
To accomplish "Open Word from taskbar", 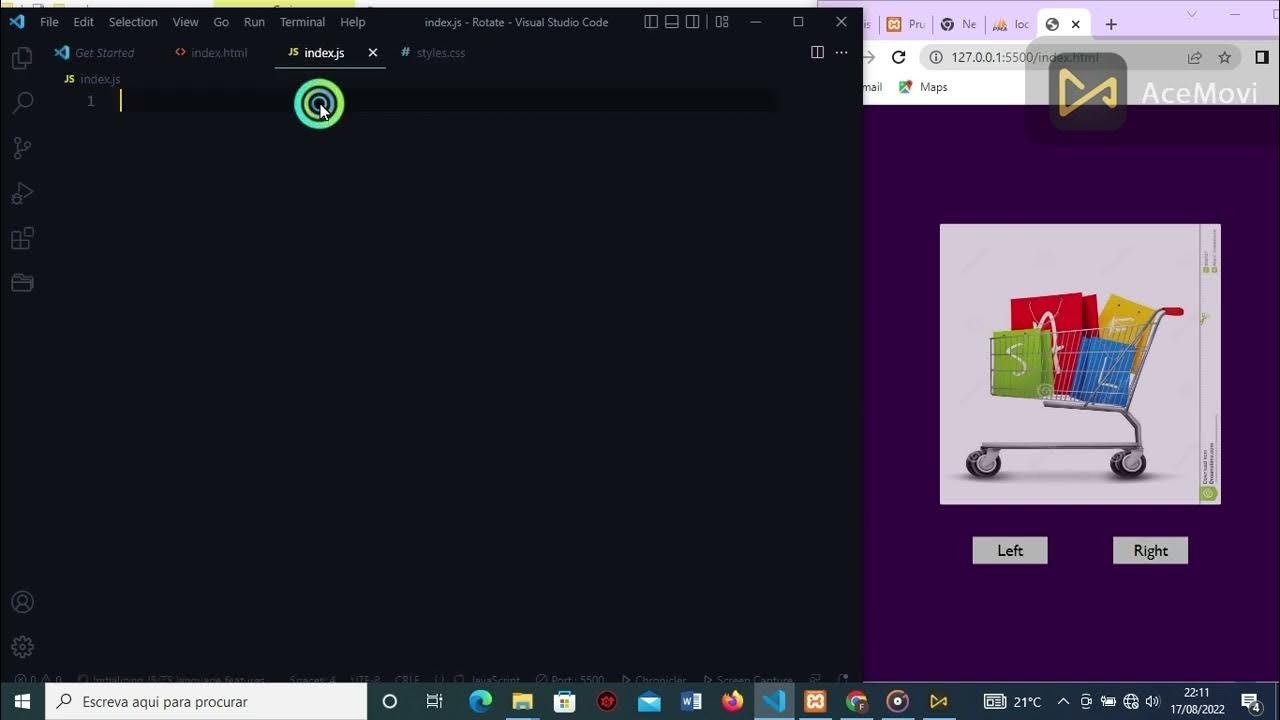I will pyautogui.click(x=691, y=701).
